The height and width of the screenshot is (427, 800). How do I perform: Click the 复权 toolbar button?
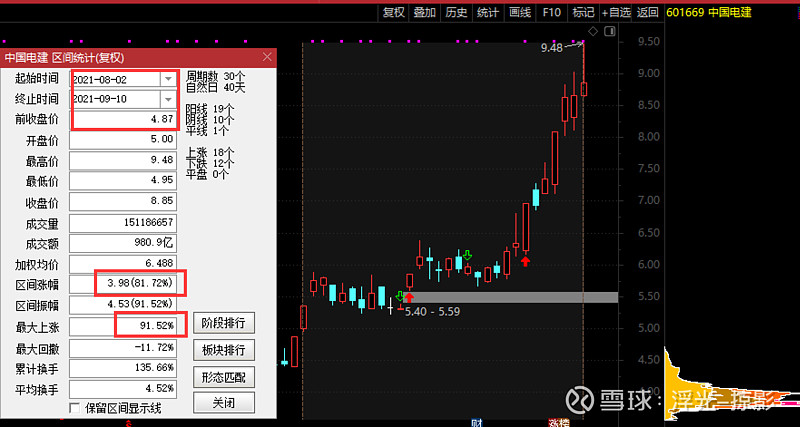393,13
